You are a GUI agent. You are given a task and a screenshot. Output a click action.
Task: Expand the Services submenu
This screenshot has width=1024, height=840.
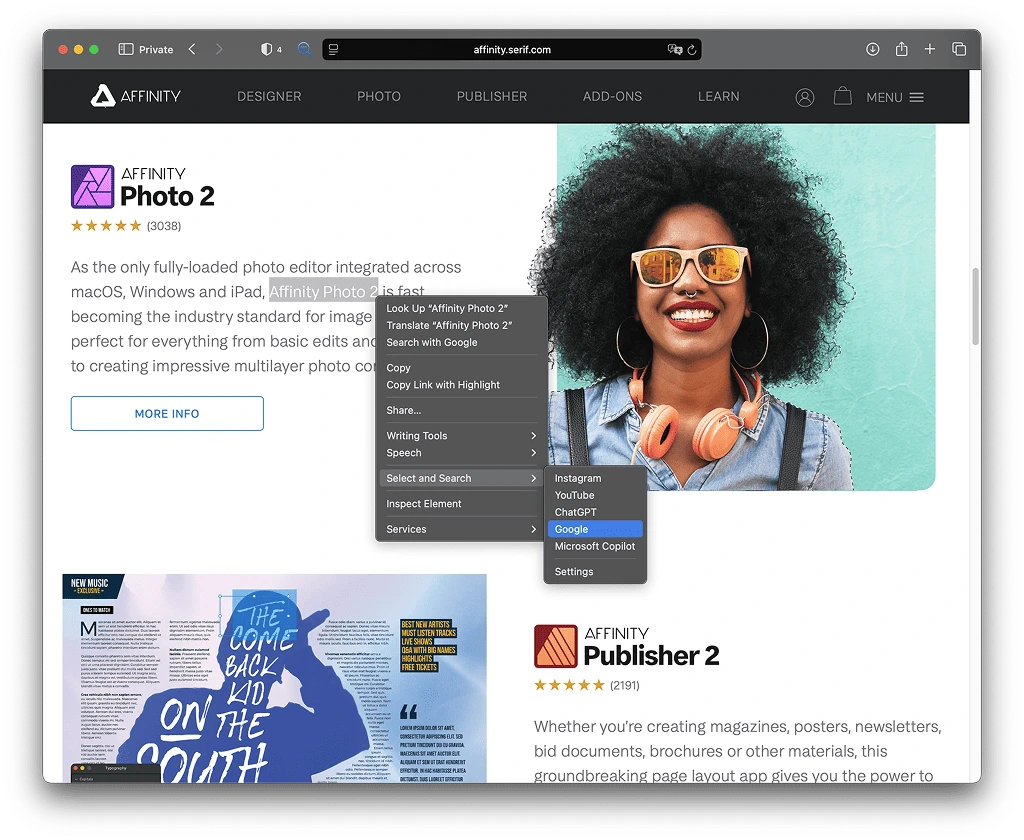(460, 529)
